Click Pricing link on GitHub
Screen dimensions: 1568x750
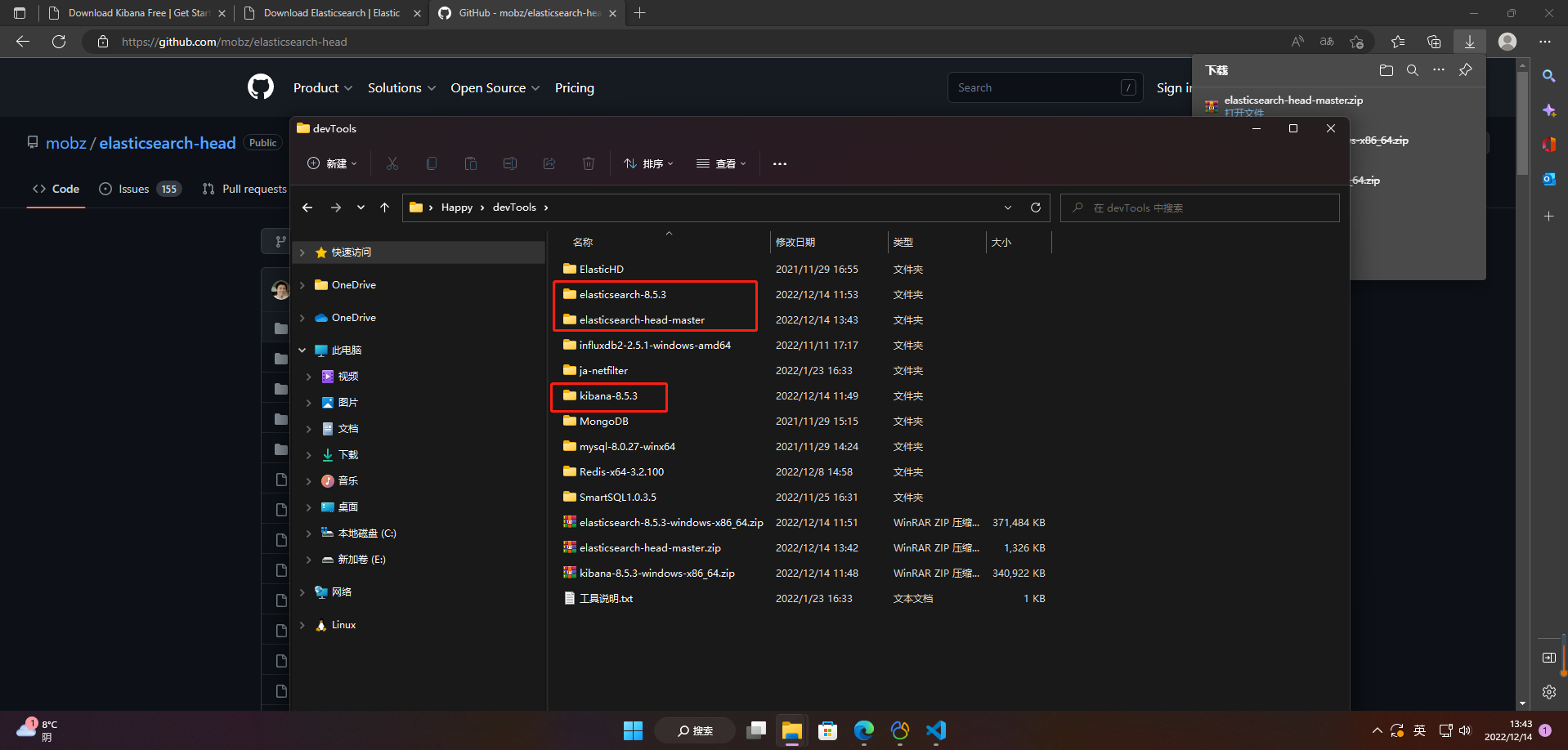pyautogui.click(x=575, y=87)
